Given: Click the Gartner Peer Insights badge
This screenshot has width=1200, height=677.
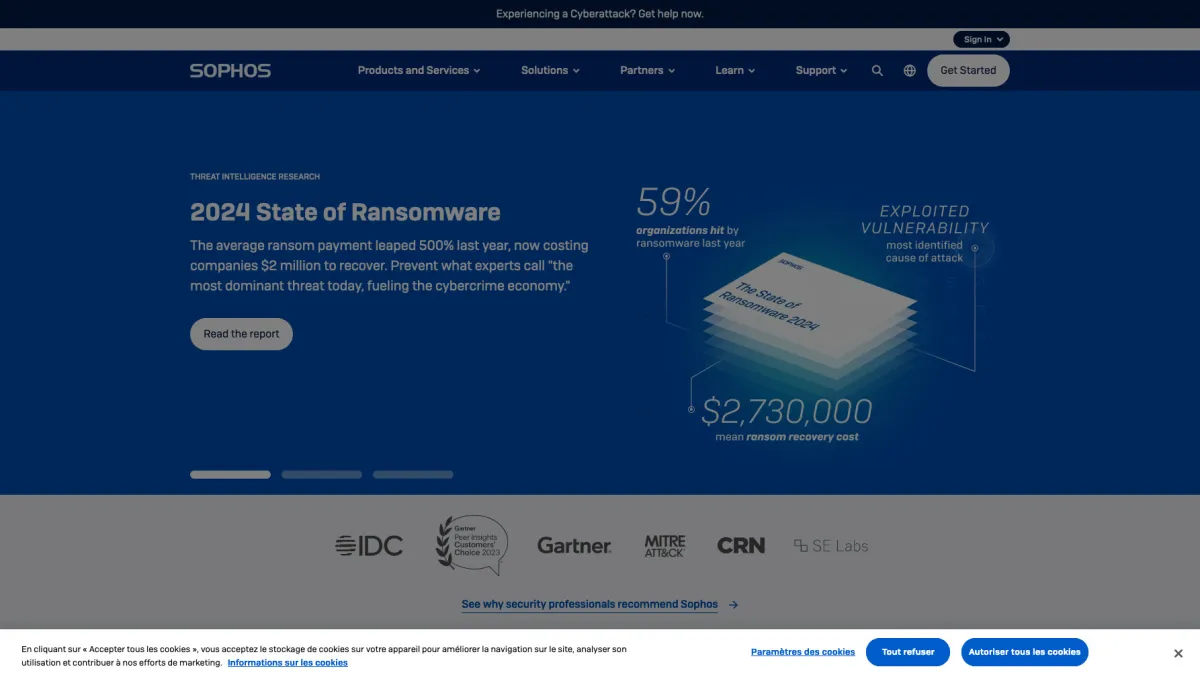Looking at the screenshot, I should tap(472, 545).
